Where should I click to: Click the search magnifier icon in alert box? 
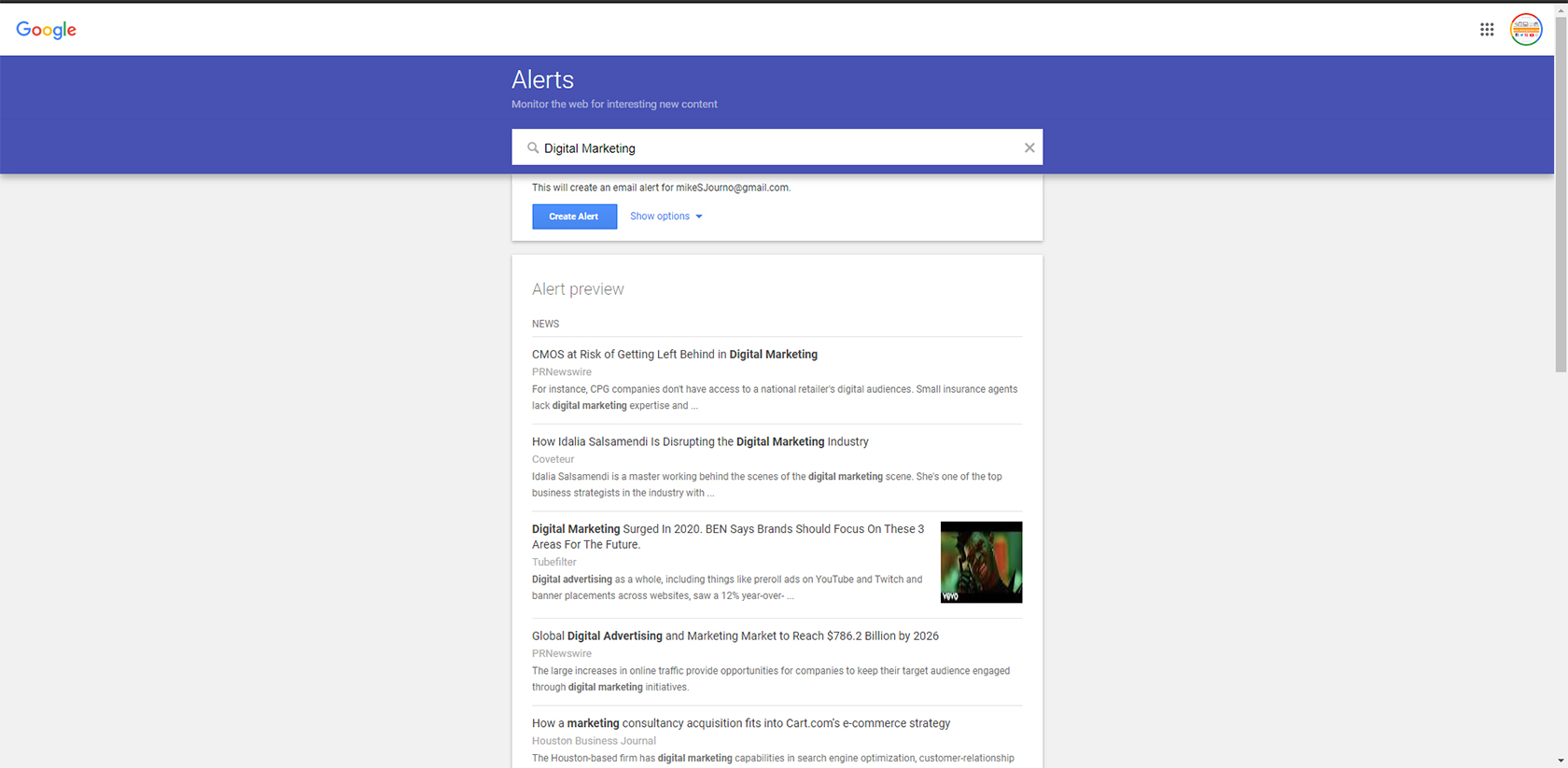point(533,147)
